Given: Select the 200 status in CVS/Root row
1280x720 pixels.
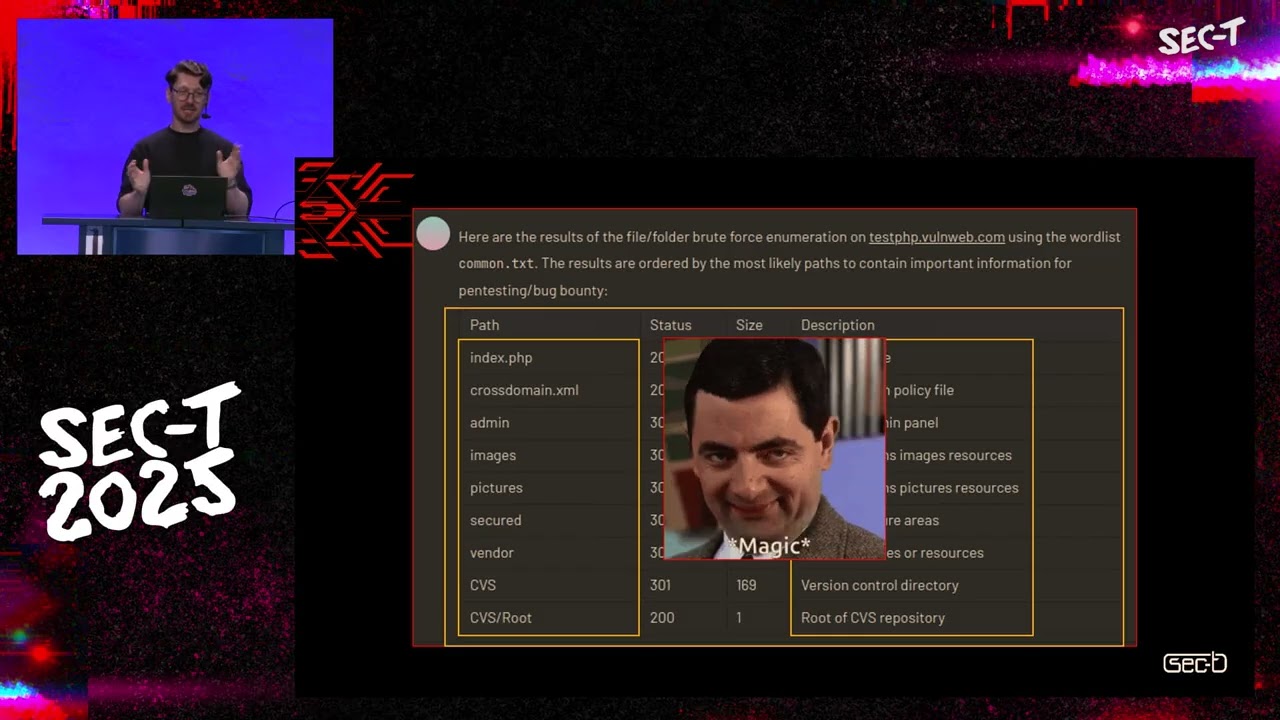Looking at the screenshot, I should tap(662, 618).
